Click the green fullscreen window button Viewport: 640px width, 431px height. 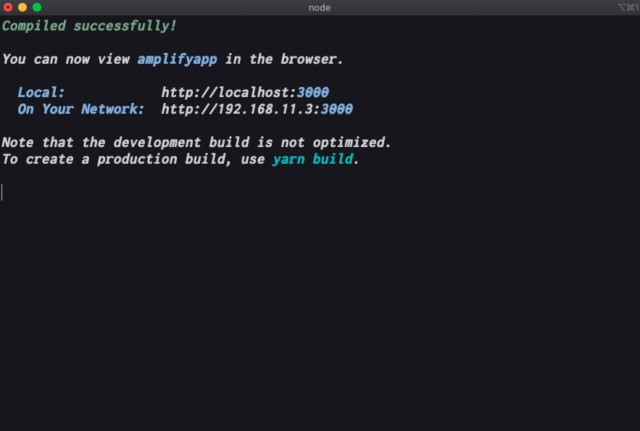(37, 7)
